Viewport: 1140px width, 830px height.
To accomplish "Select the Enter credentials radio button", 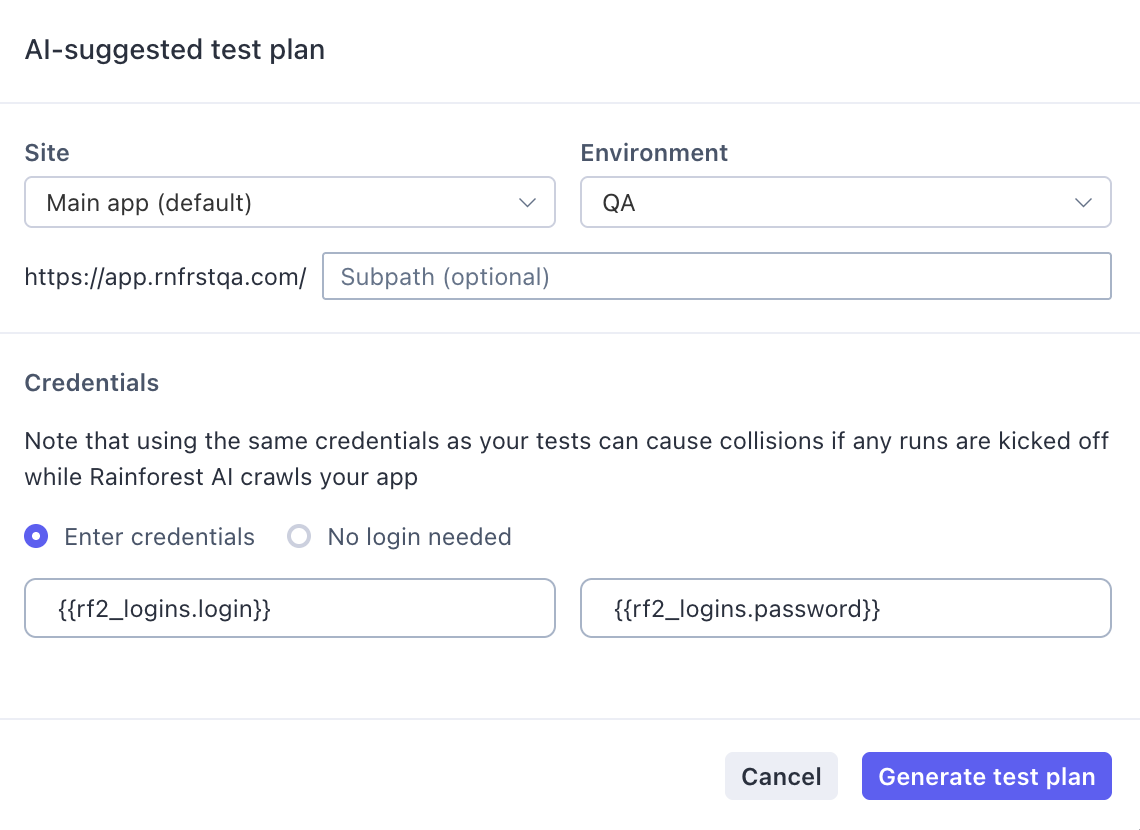I will (37, 537).
